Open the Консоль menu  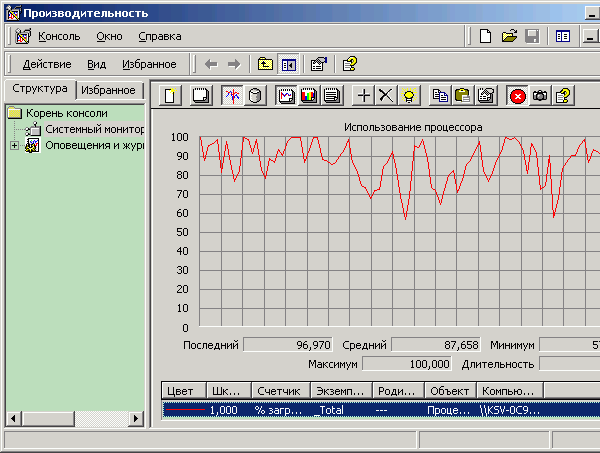point(60,36)
